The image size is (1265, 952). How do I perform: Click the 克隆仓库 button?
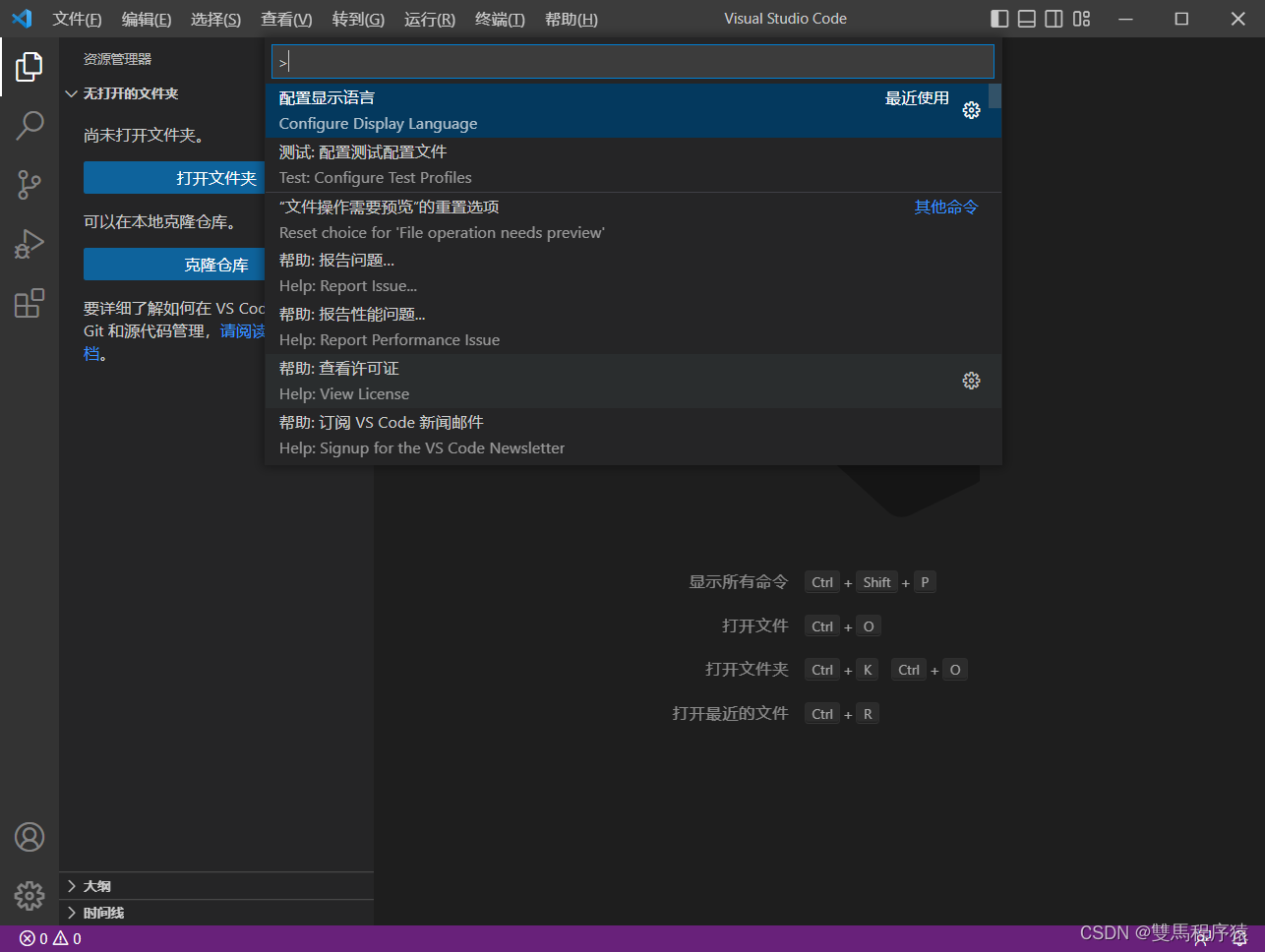pos(175,265)
